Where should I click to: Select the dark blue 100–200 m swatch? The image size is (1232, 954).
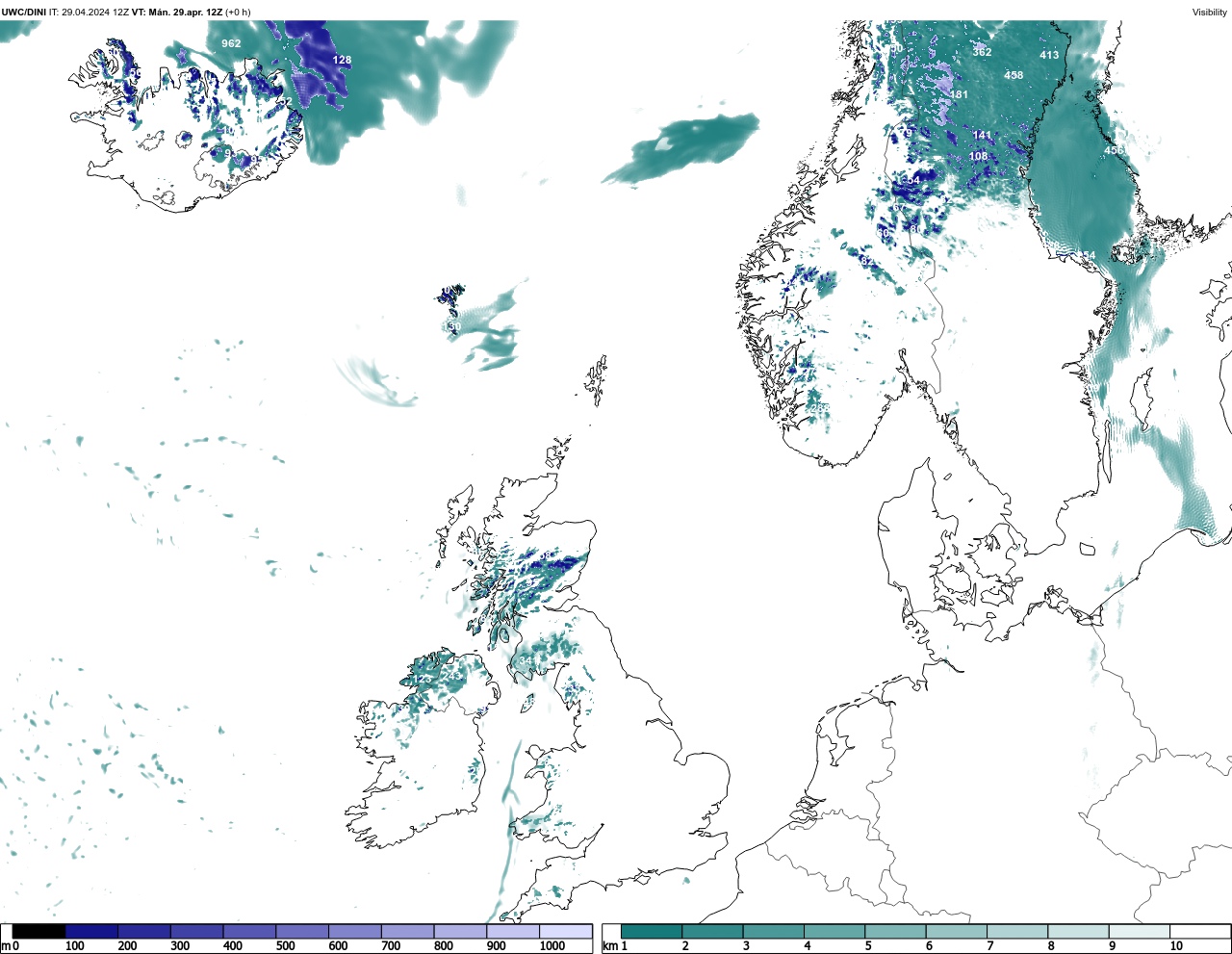(x=92, y=932)
